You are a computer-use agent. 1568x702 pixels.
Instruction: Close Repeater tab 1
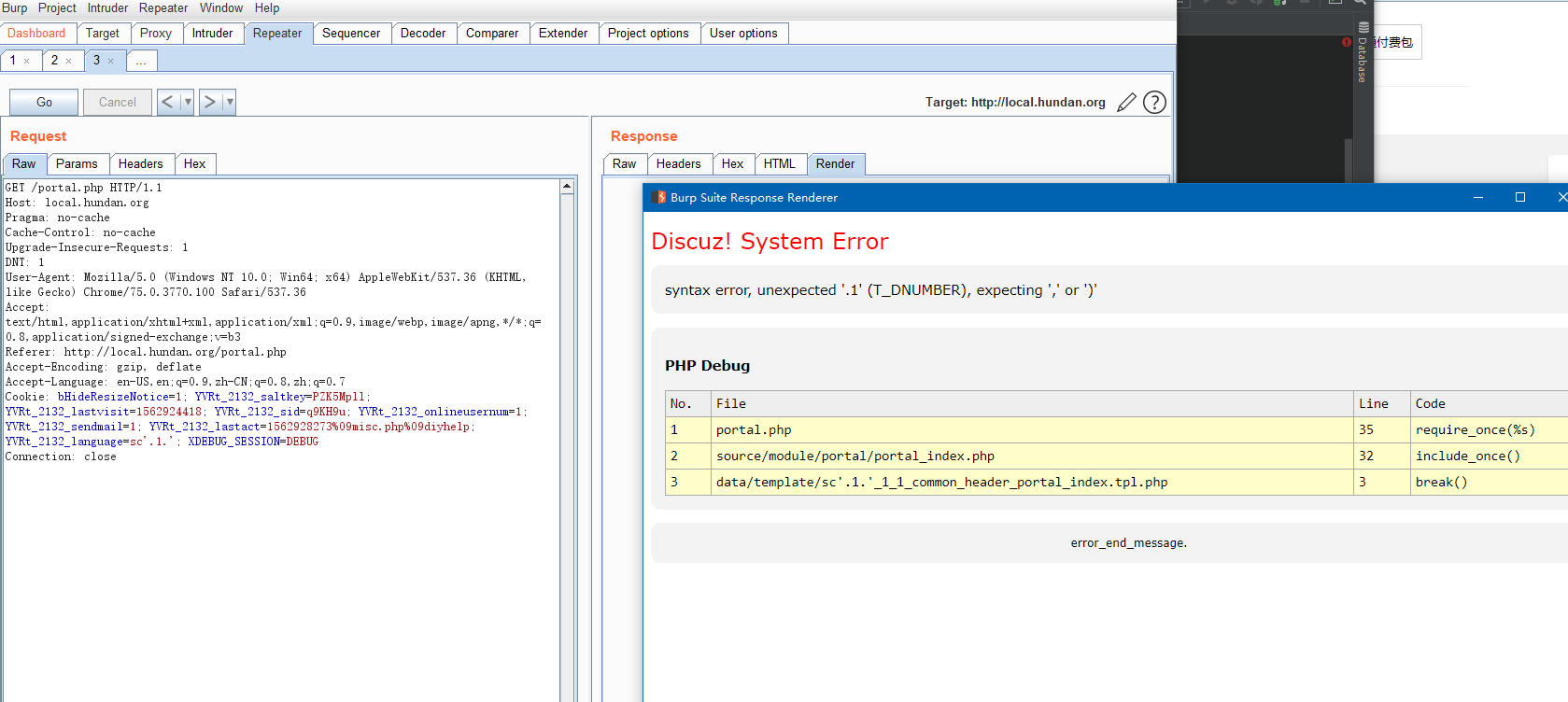click(x=27, y=61)
